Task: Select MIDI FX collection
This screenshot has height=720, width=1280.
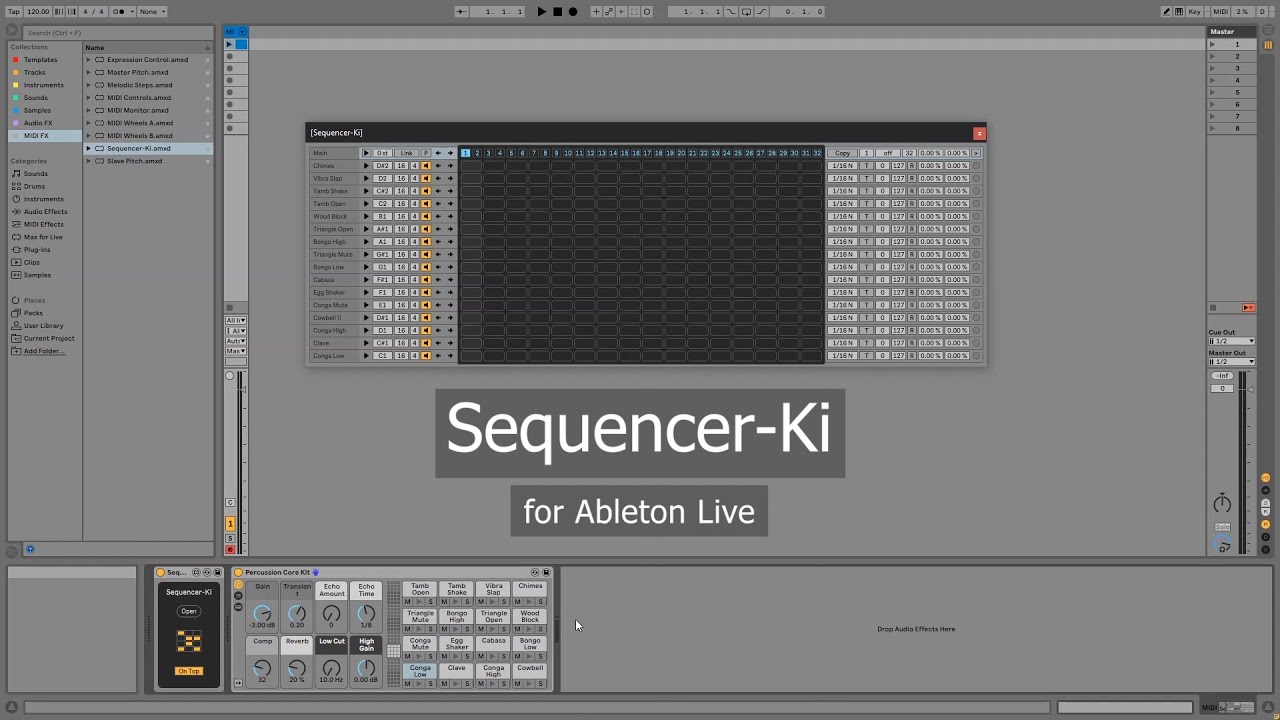Action: pos(36,136)
